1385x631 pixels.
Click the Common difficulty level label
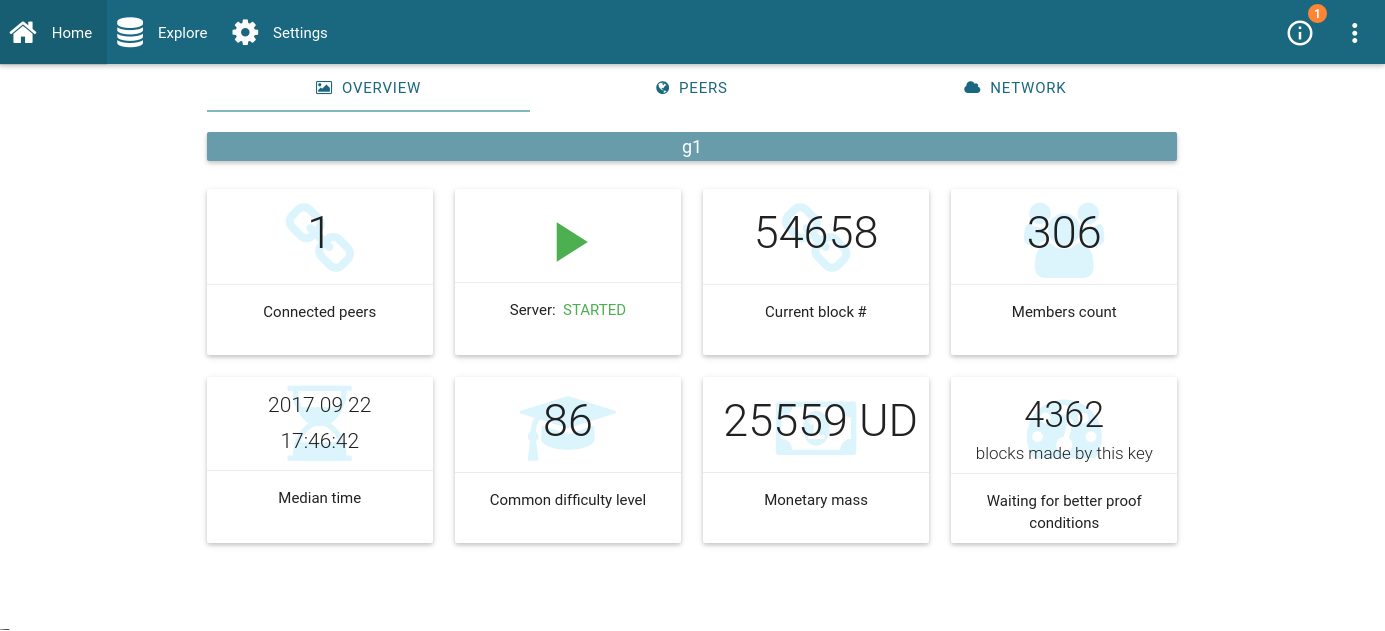click(x=568, y=500)
